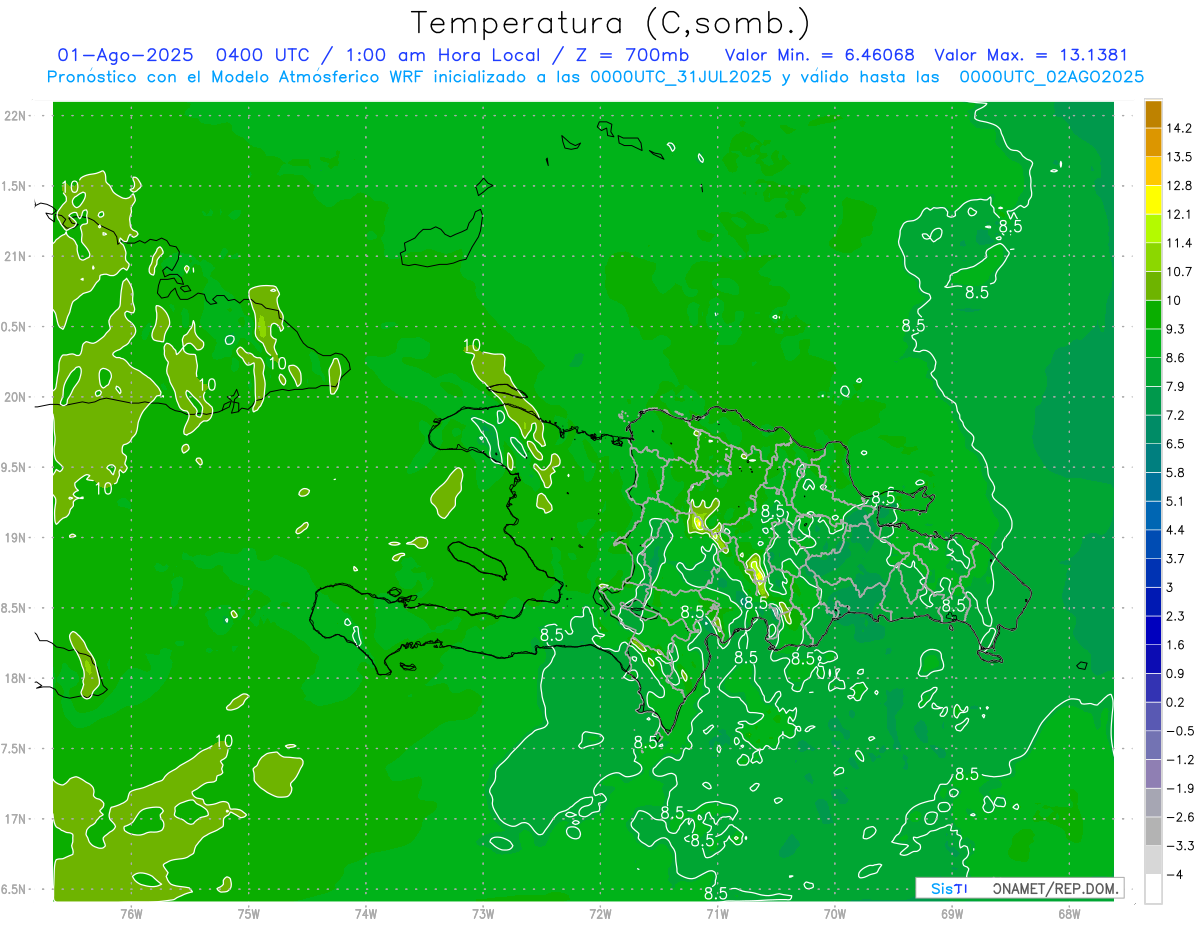This screenshot has width=1200, height=927.
Task: Click the '22N' latitude axis label
Action: (x=15, y=116)
